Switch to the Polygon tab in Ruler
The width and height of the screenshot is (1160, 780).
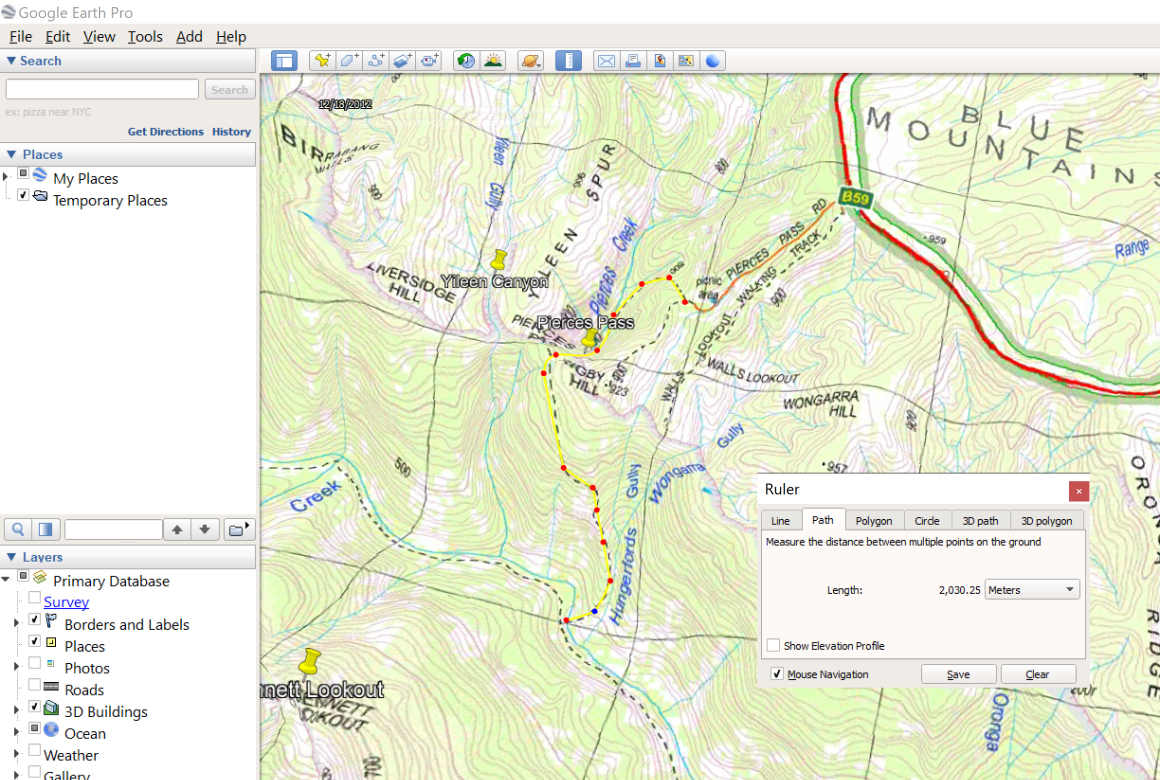tap(874, 520)
